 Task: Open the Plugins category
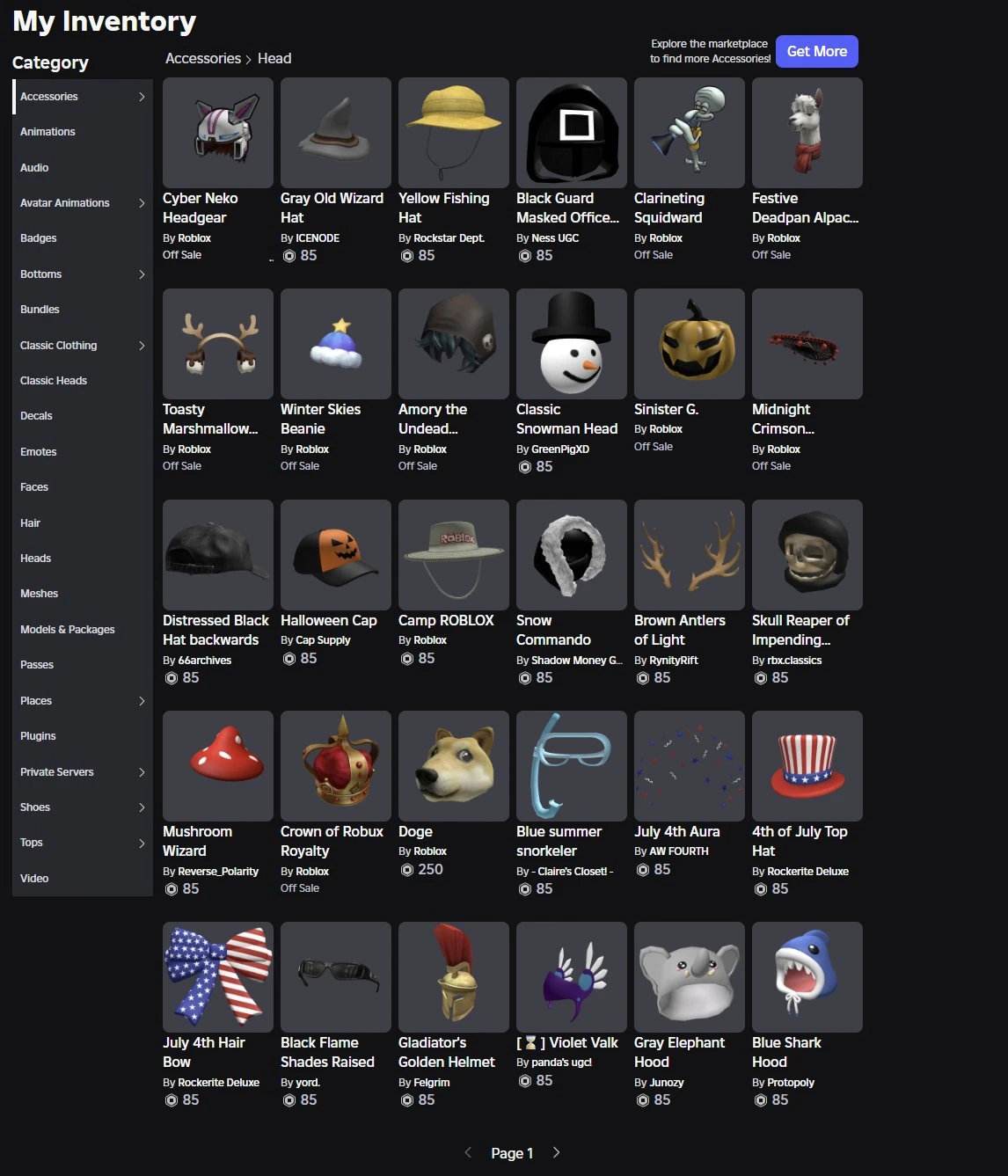pos(83,736)
